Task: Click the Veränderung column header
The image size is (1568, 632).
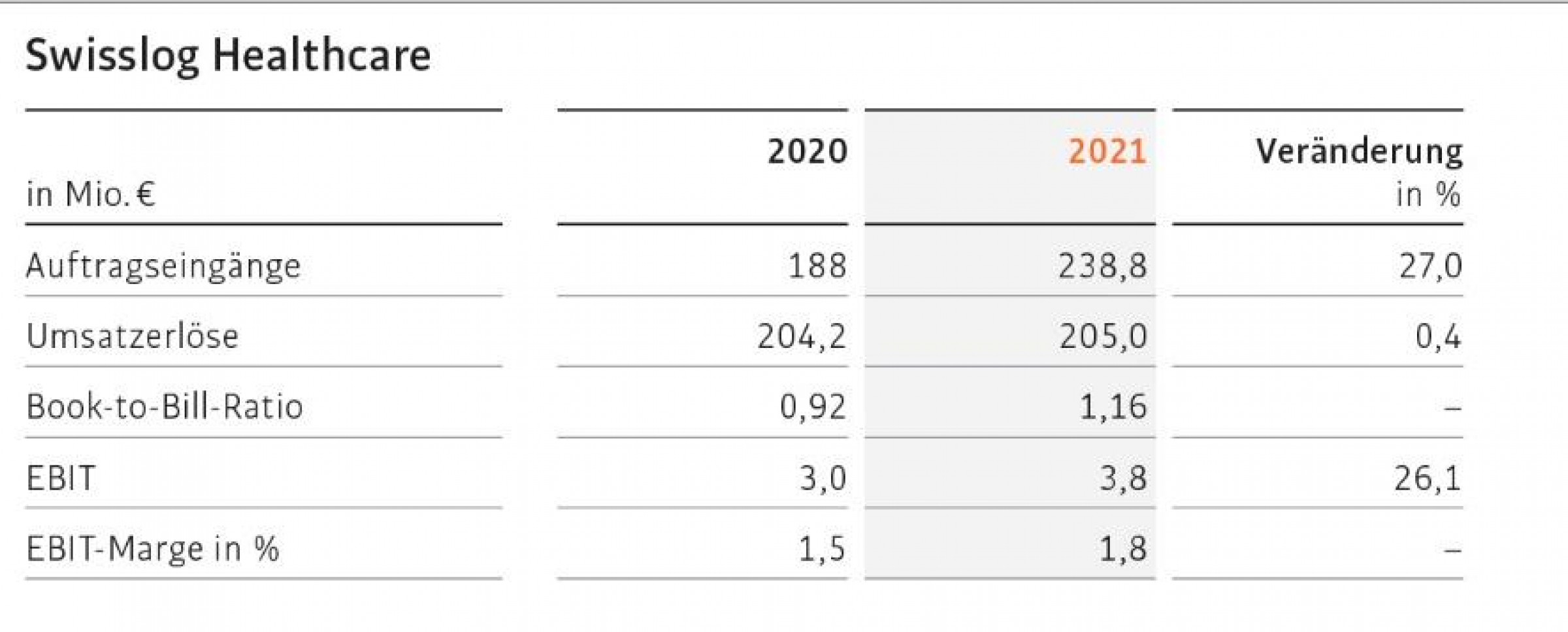Action: pyautogui.click(x=1359, y=151)
